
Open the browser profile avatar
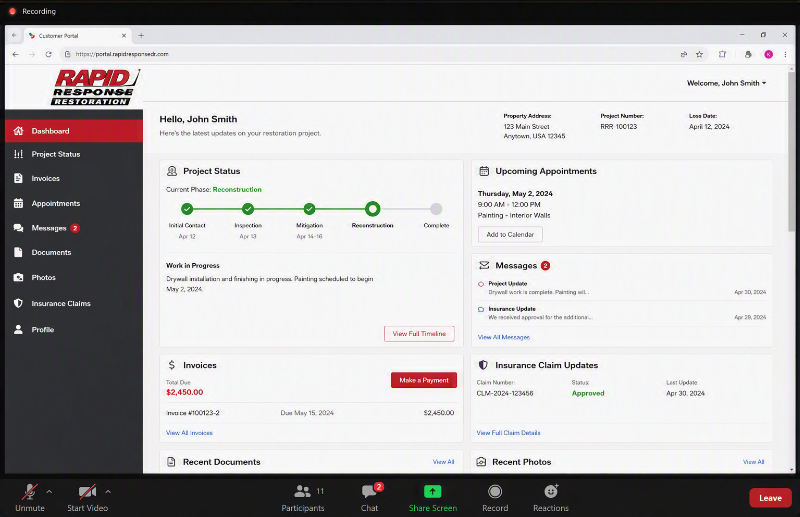tap(768, 54)
